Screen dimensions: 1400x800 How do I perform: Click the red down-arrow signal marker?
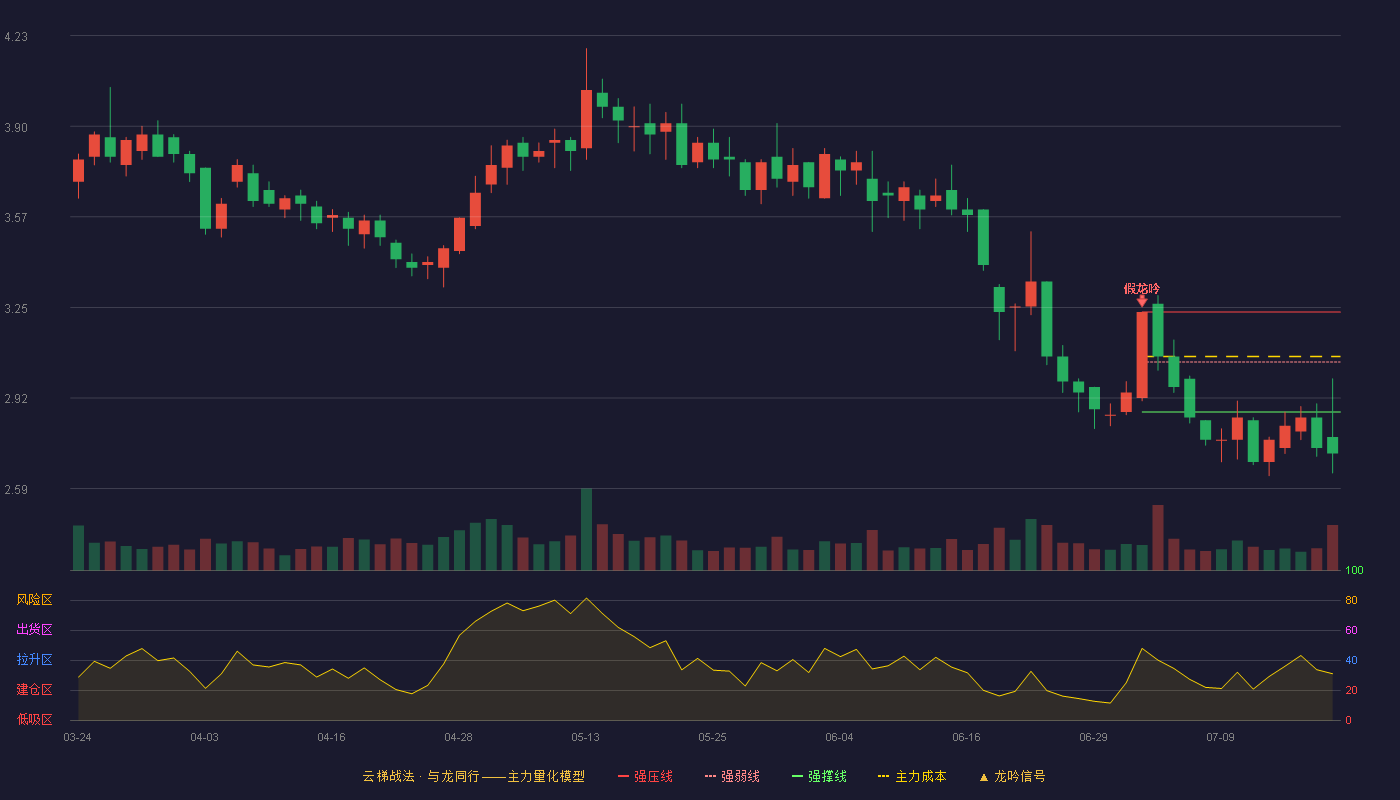pos(1142,300)
